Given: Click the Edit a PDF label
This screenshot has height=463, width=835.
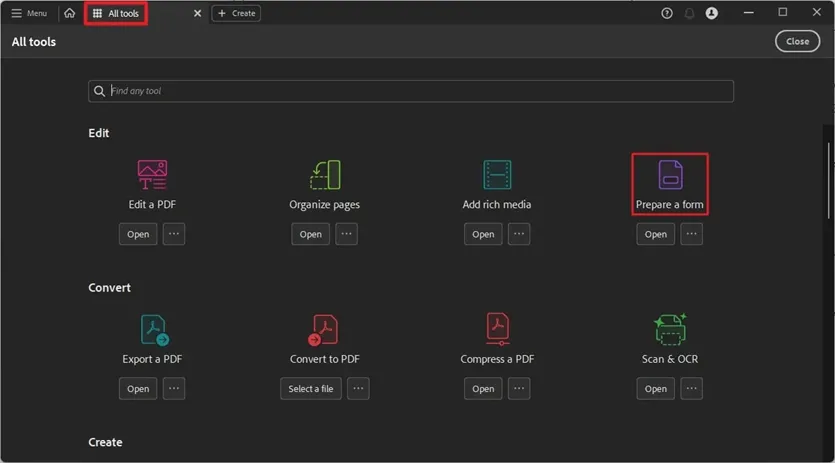Looking at the screenshot, I should pyautogui.click(x=152, y=205).
